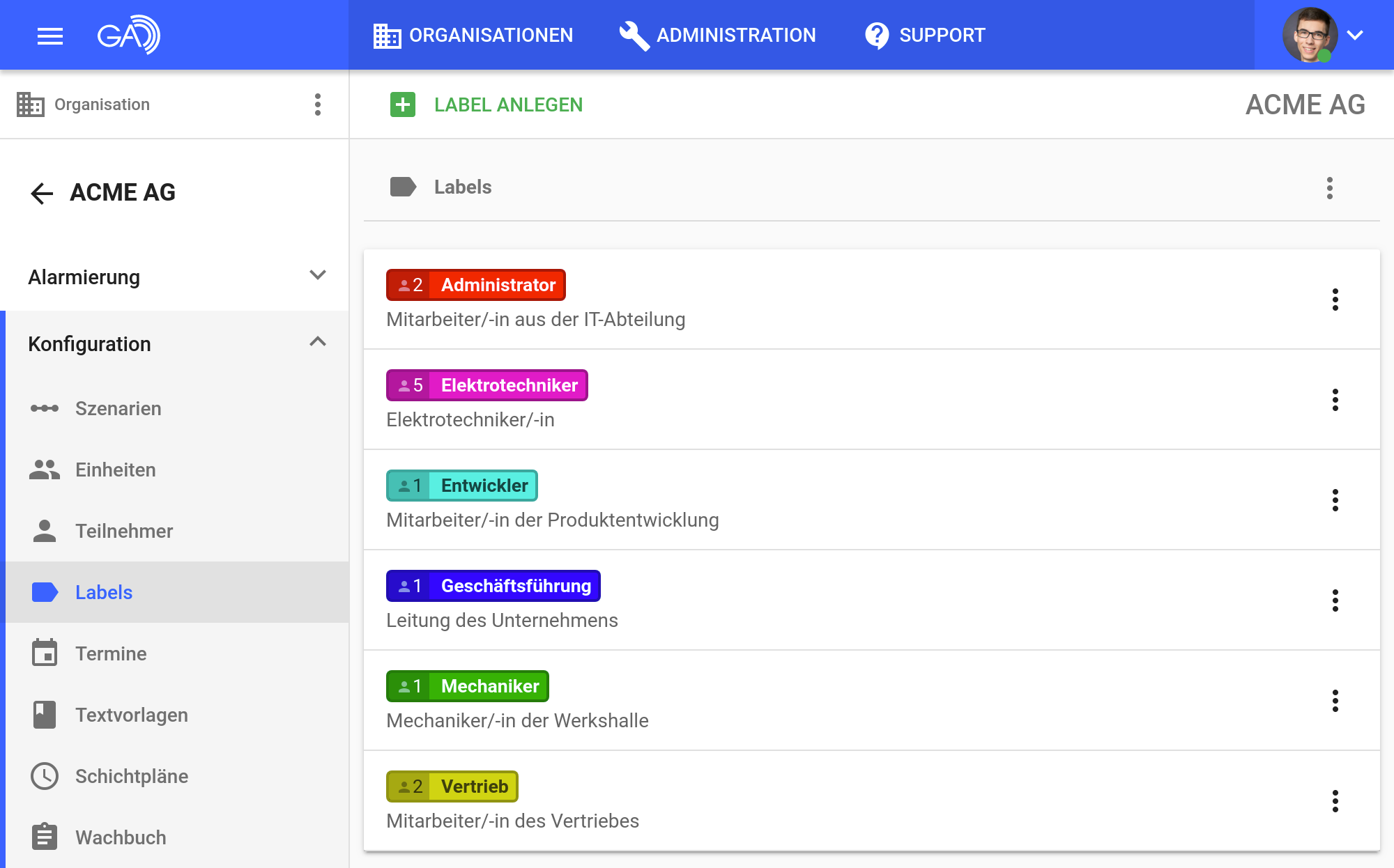Click the Label anlegen button text

(x=508, y=104)
